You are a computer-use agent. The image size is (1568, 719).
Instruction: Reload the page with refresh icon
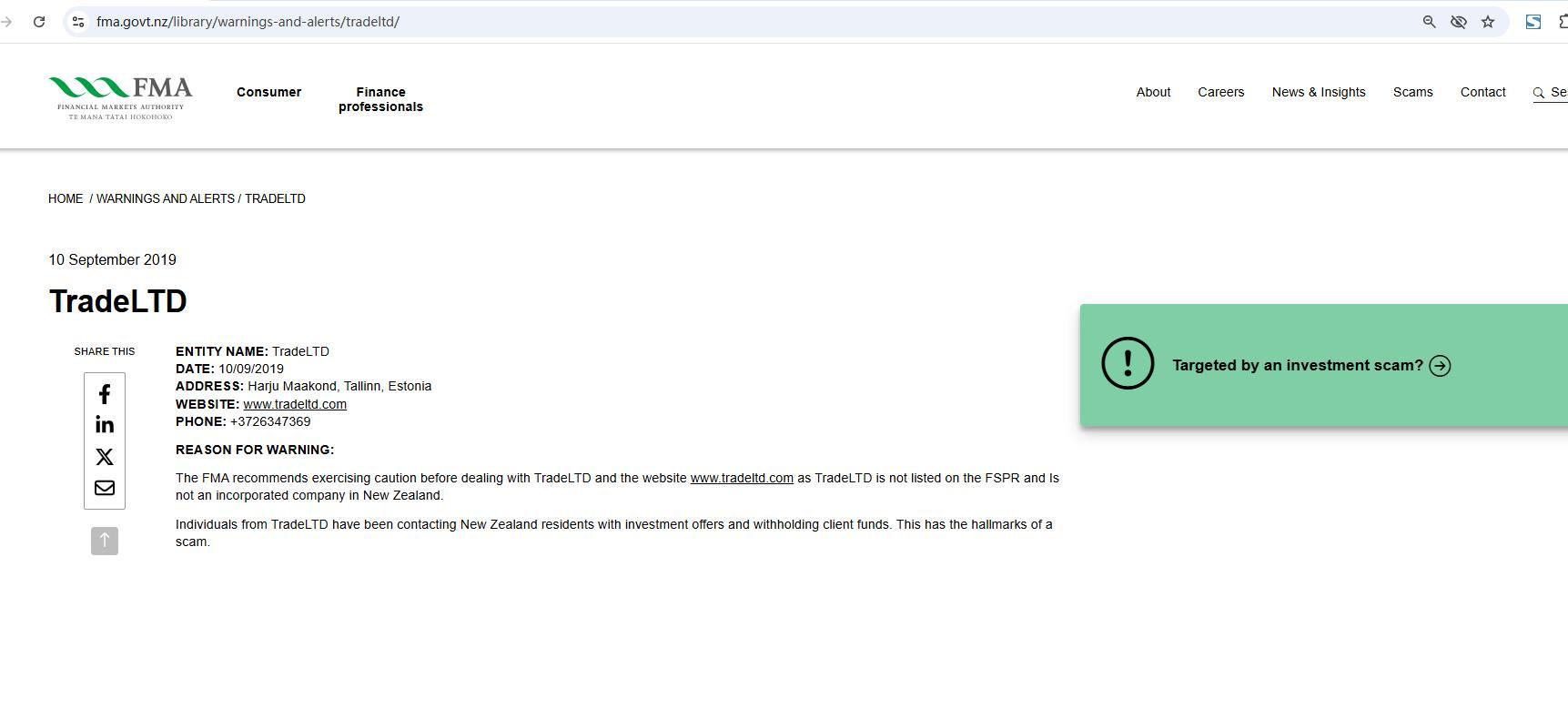pyautogui.click(x=39, y=22)
